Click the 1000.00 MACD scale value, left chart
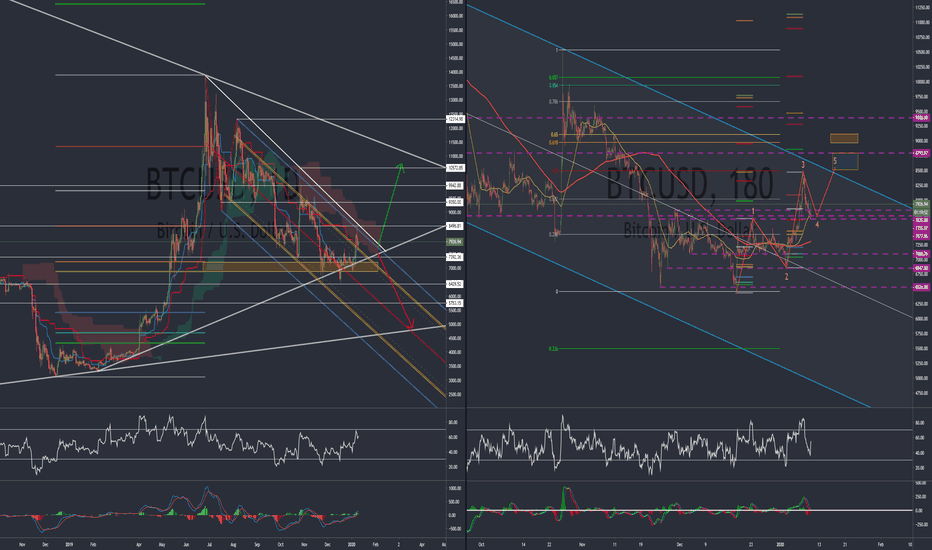This screenshot has width=932, height=550. (455, 488)
